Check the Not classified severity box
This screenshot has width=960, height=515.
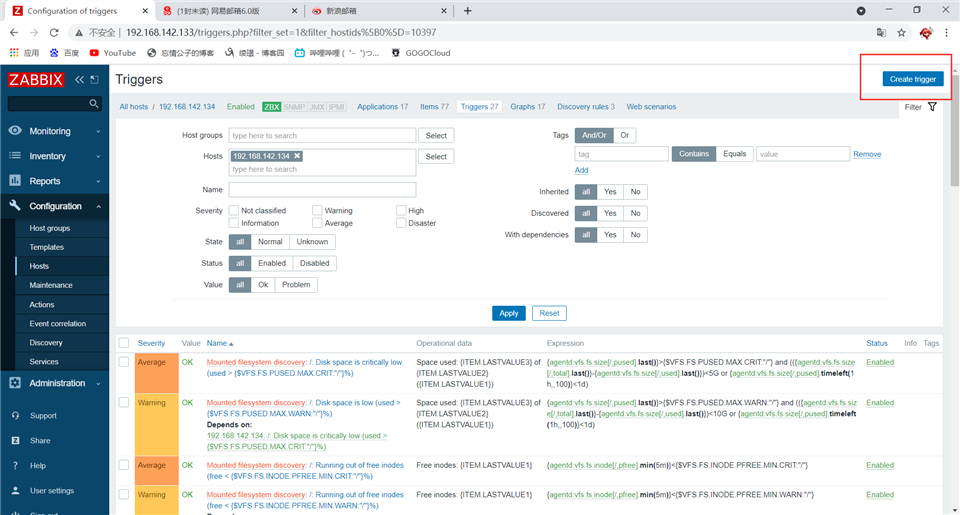(x=233, y=210)
